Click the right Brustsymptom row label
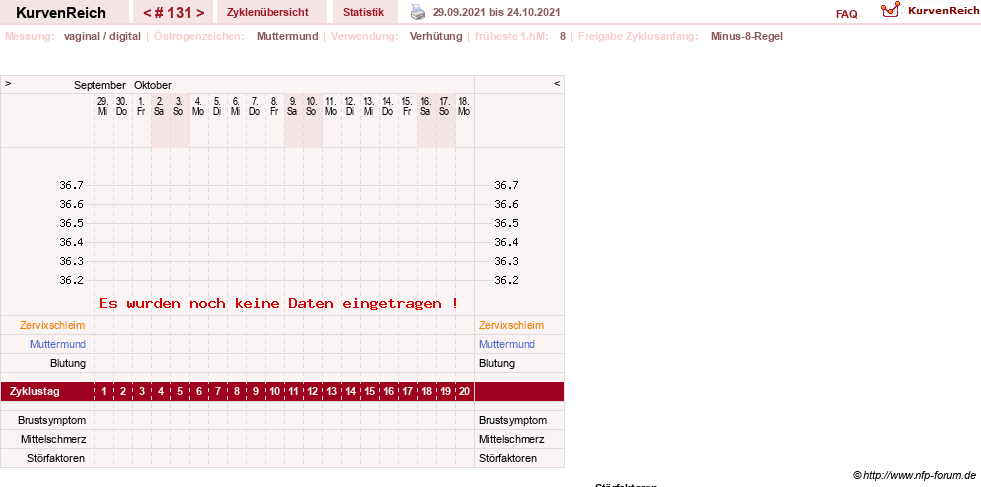 [x=513, y=420]
